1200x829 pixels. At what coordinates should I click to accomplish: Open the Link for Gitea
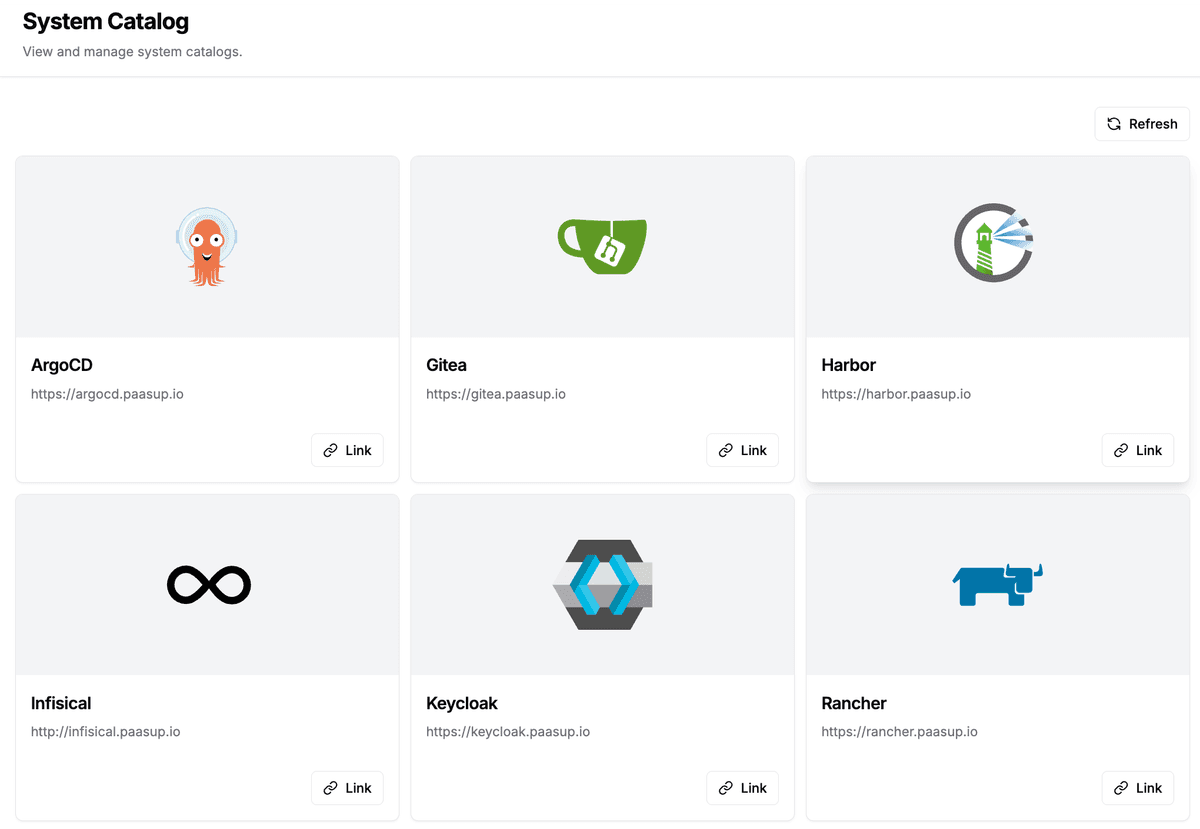point(742,450)
